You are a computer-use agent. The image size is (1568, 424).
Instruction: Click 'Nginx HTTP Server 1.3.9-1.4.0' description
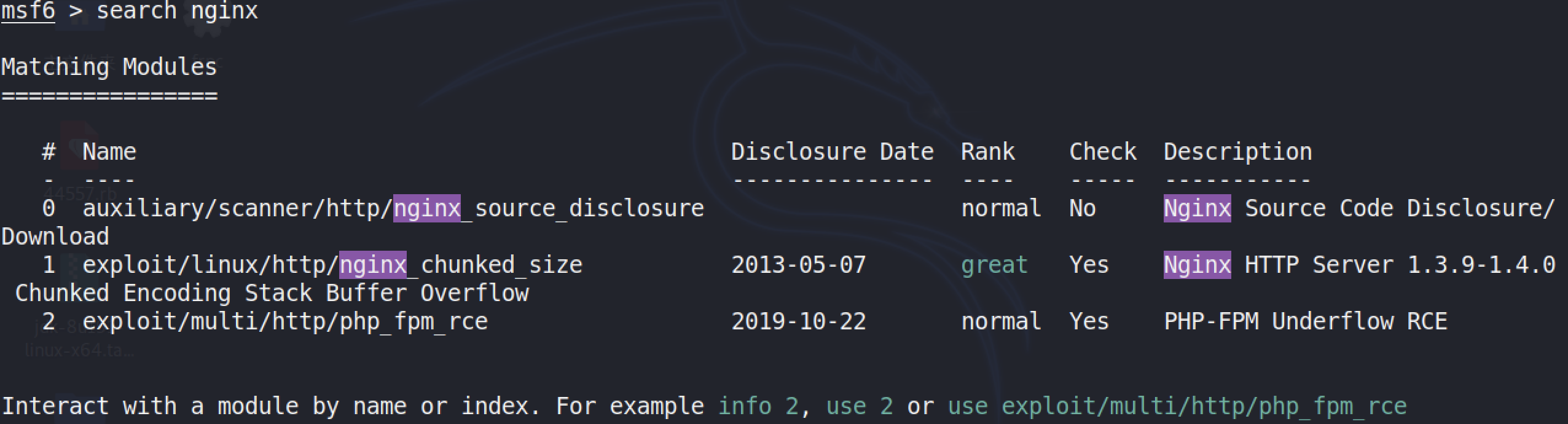pos(1360,265)
